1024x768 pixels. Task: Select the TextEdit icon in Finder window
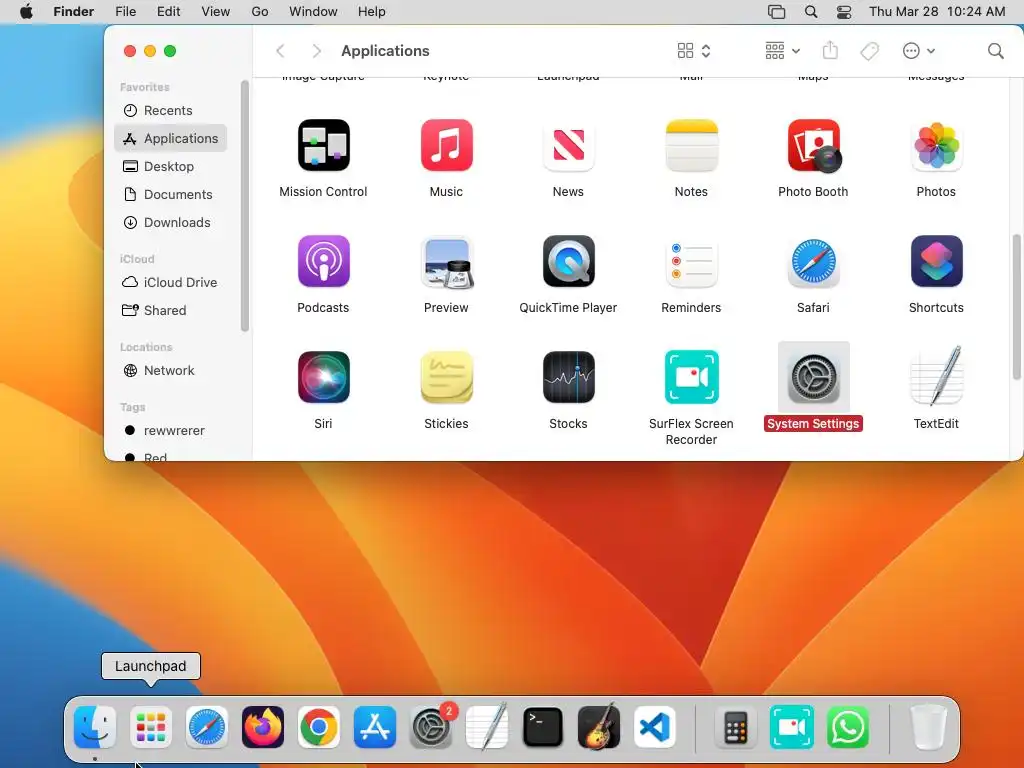(x=936, y=376)
